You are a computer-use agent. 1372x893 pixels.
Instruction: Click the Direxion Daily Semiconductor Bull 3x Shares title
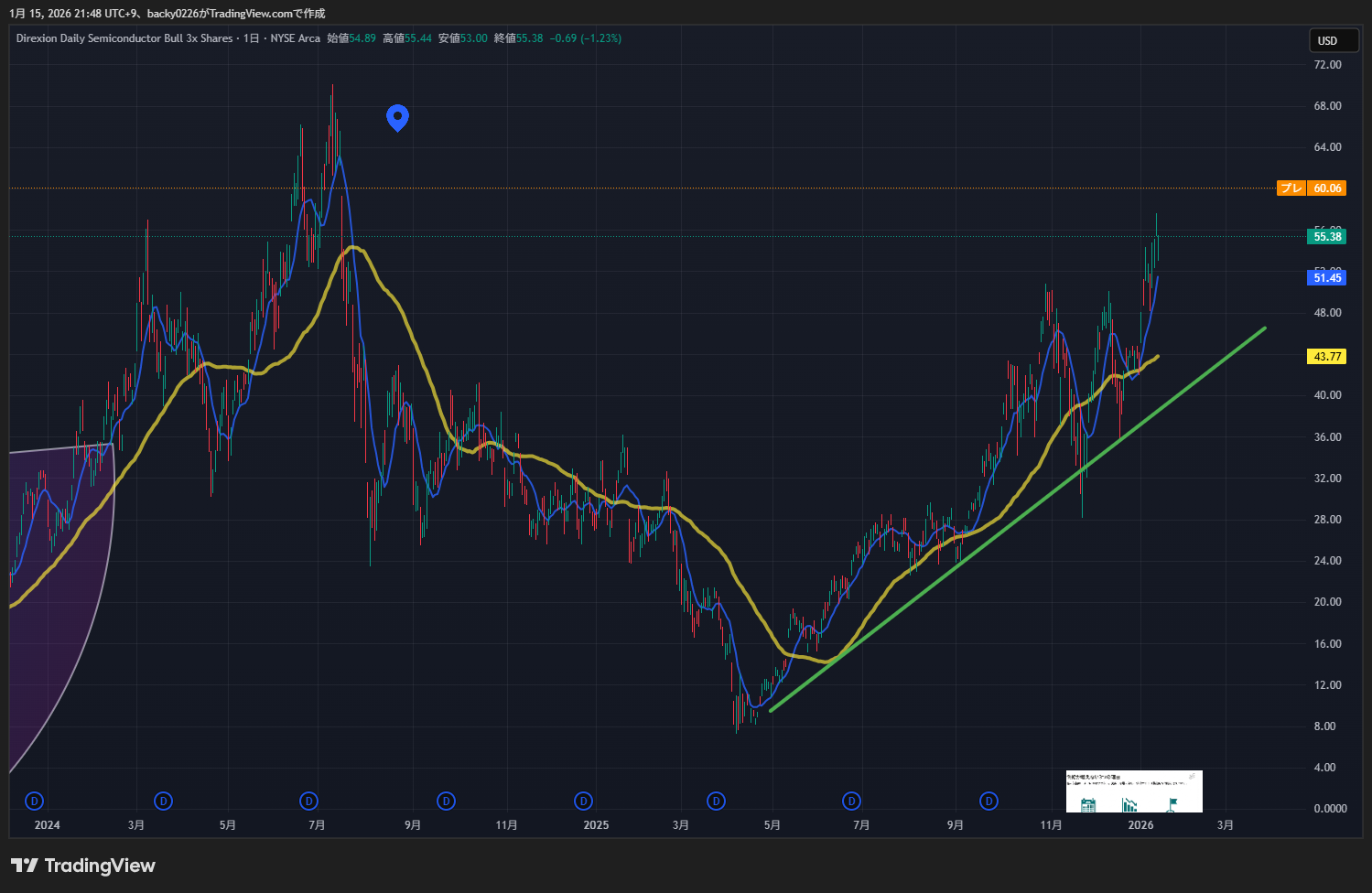click(x=124, y=38)
